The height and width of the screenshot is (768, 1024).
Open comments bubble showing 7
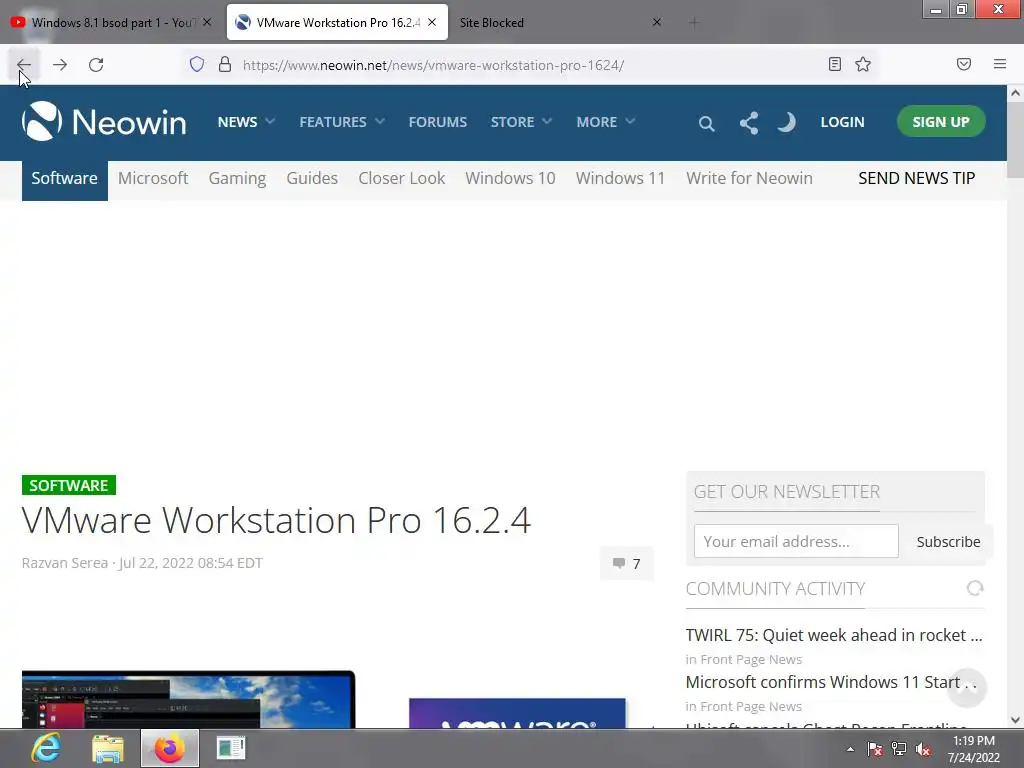pyautogui.click(x=626, y=564)
